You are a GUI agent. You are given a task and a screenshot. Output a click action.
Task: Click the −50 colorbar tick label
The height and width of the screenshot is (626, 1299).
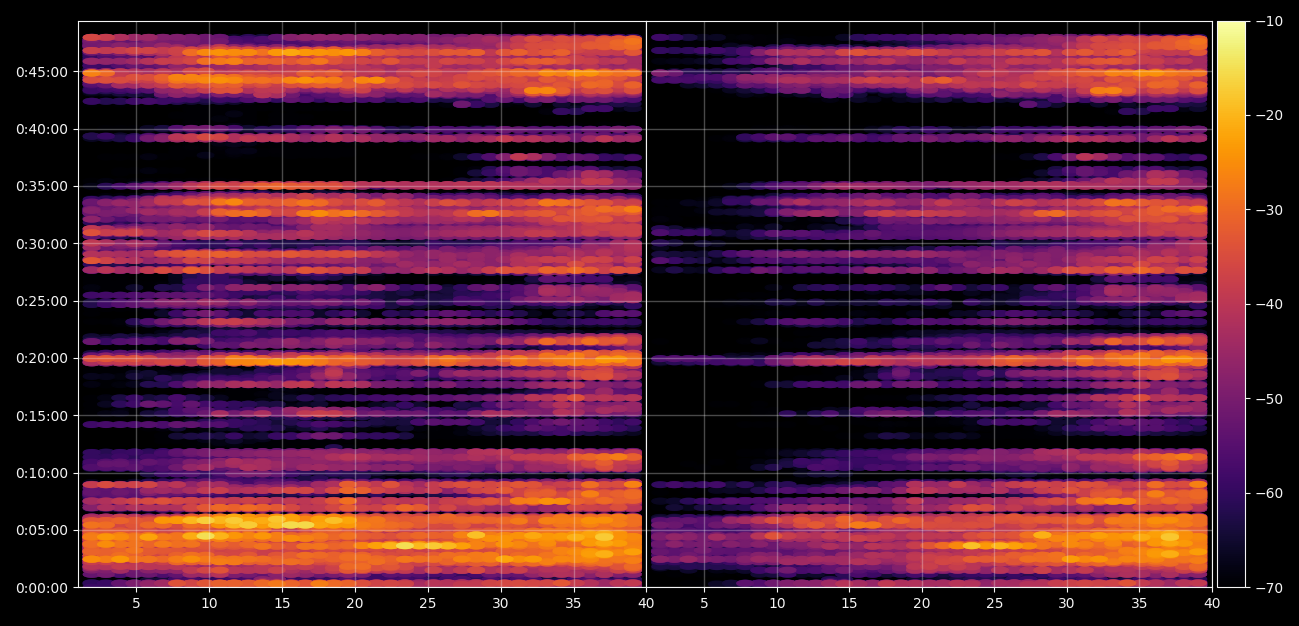(x=1268, y=399)
